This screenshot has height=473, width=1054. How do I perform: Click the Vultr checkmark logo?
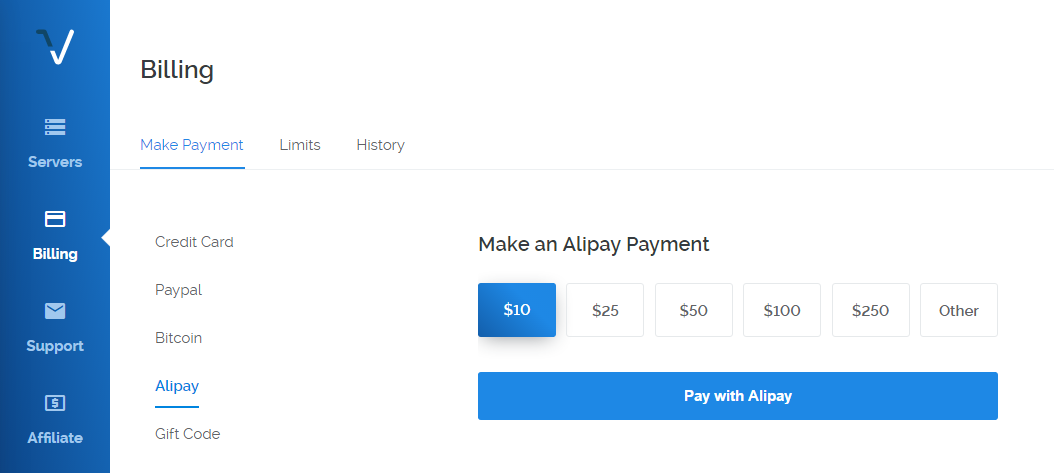(55, 46)
